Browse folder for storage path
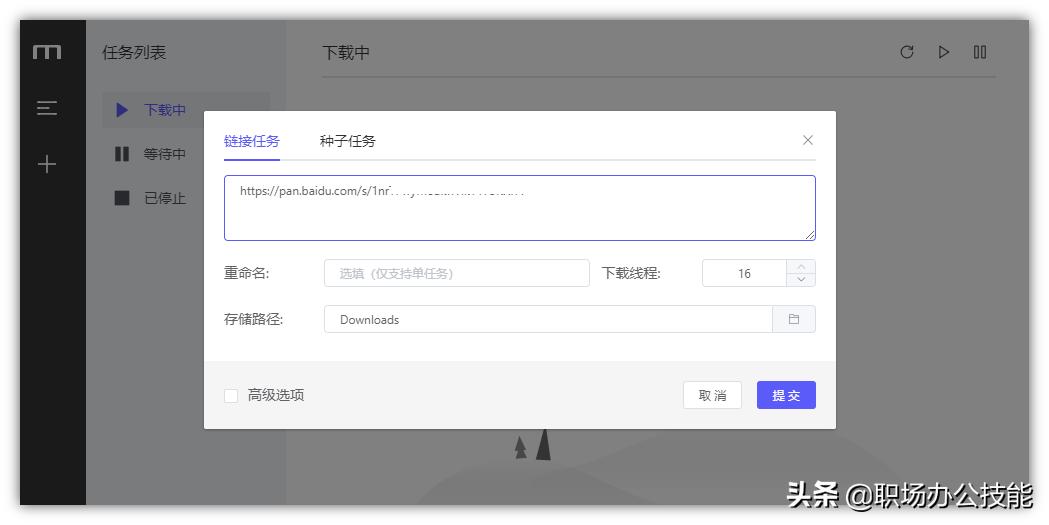This screenshot has height=525, width=1049. click(x=794, y=319)
